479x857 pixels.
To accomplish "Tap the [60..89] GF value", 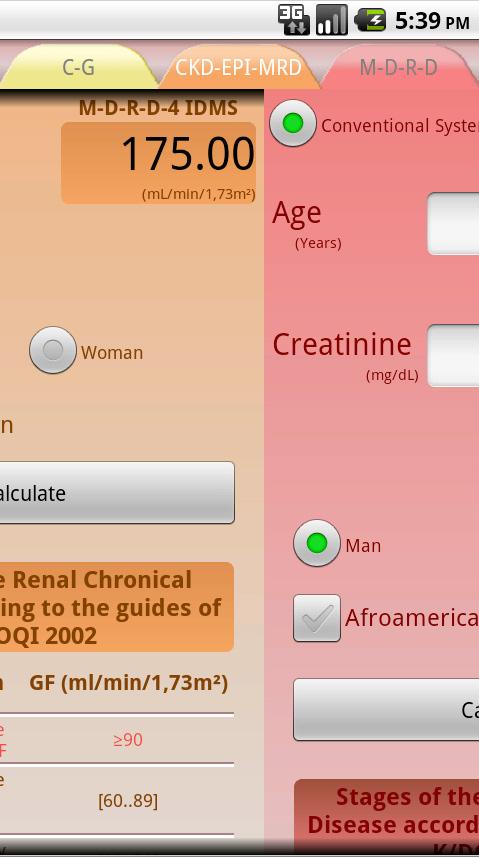I will pos(128,801).
